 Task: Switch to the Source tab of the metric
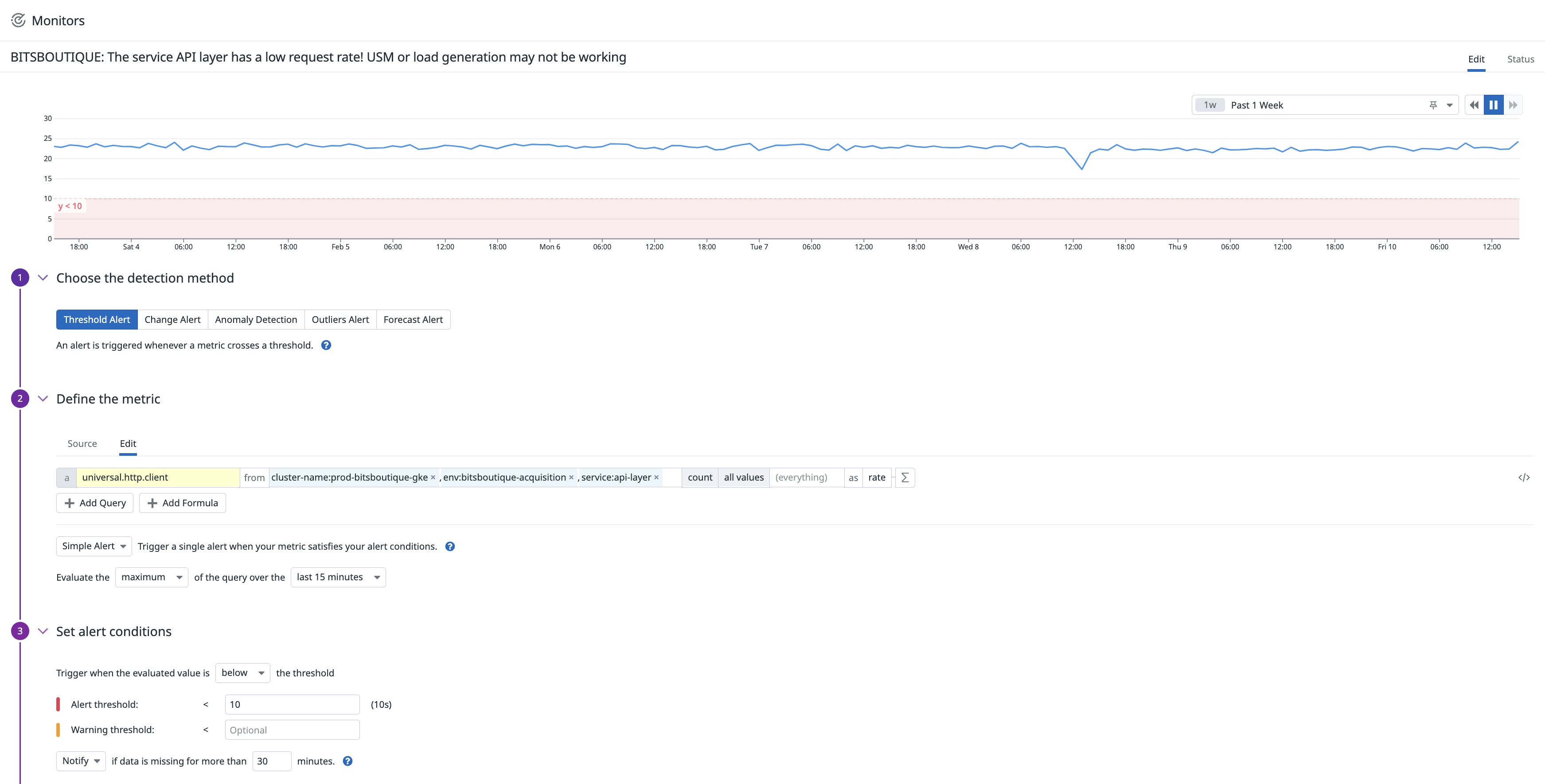(x=82, y=443)
